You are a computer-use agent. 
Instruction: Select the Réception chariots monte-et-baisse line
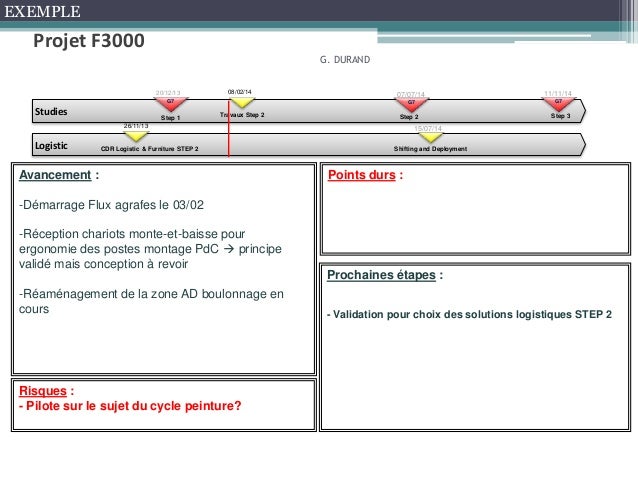pyautogui.click(x=150, y=249)
